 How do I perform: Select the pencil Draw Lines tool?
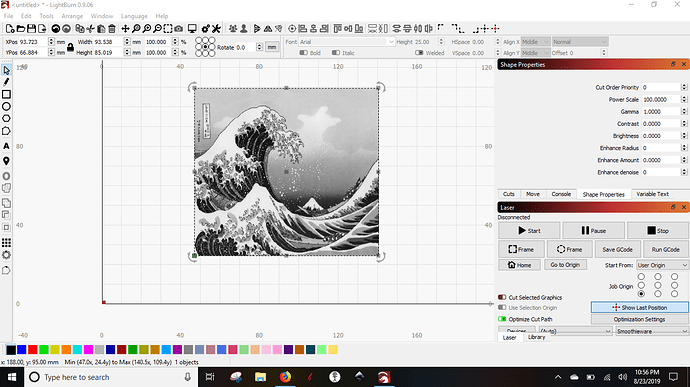tap(6, 82)
